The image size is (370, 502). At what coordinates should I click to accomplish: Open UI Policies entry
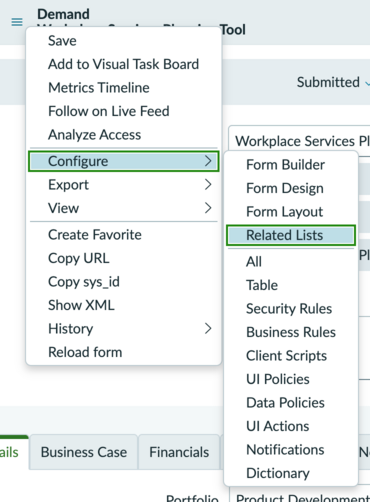(291, 379)
